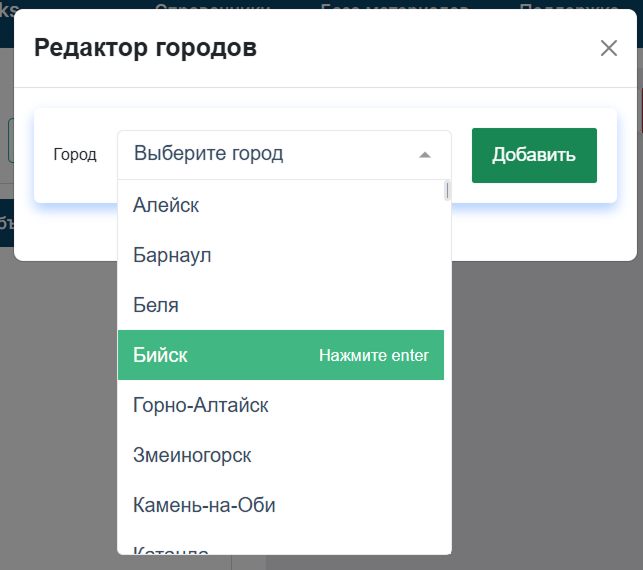Choose Змеиногорск in the city list
This screenshot has width=643, height=570.
tap(280, 455)
